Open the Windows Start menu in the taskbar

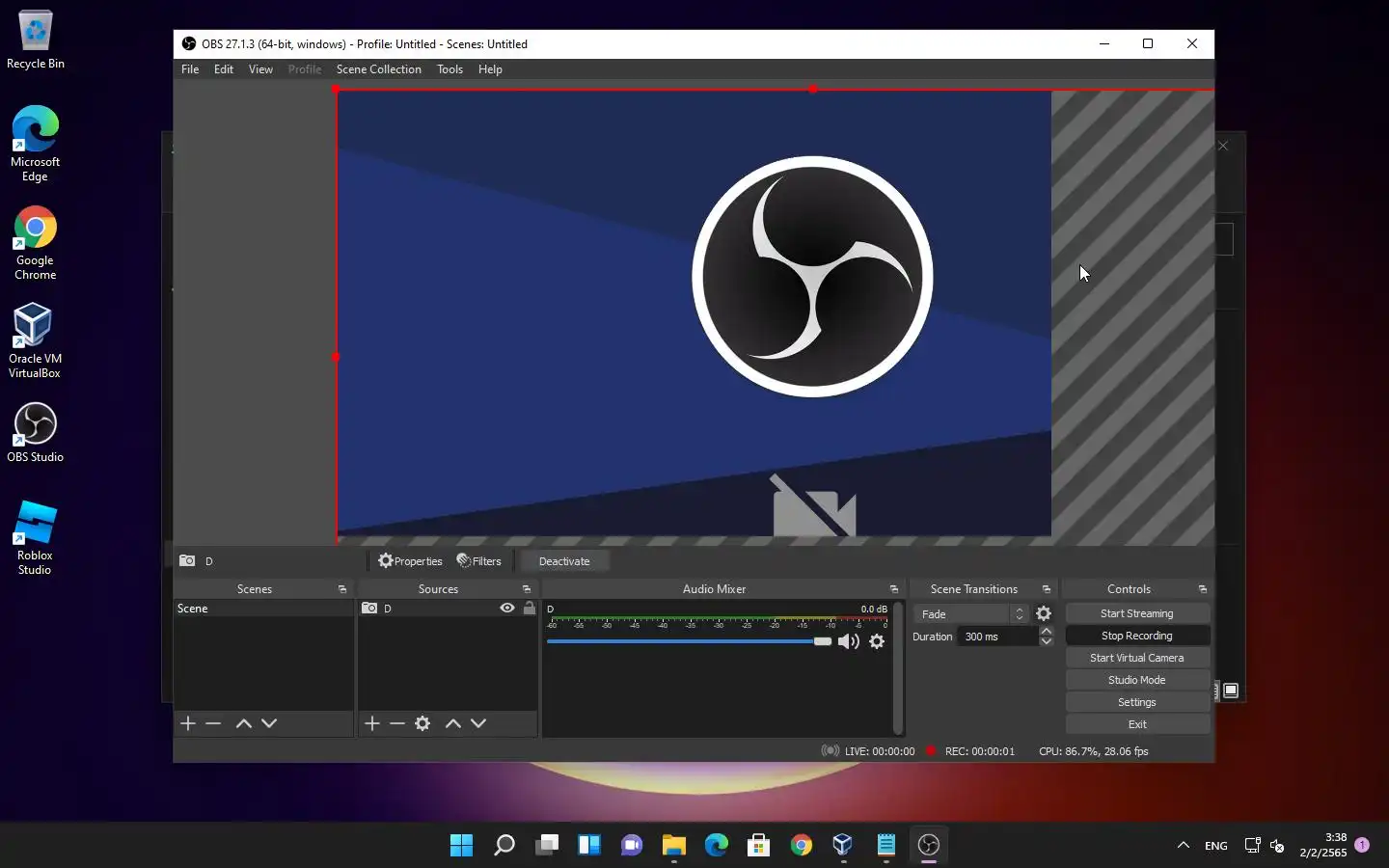461,846
